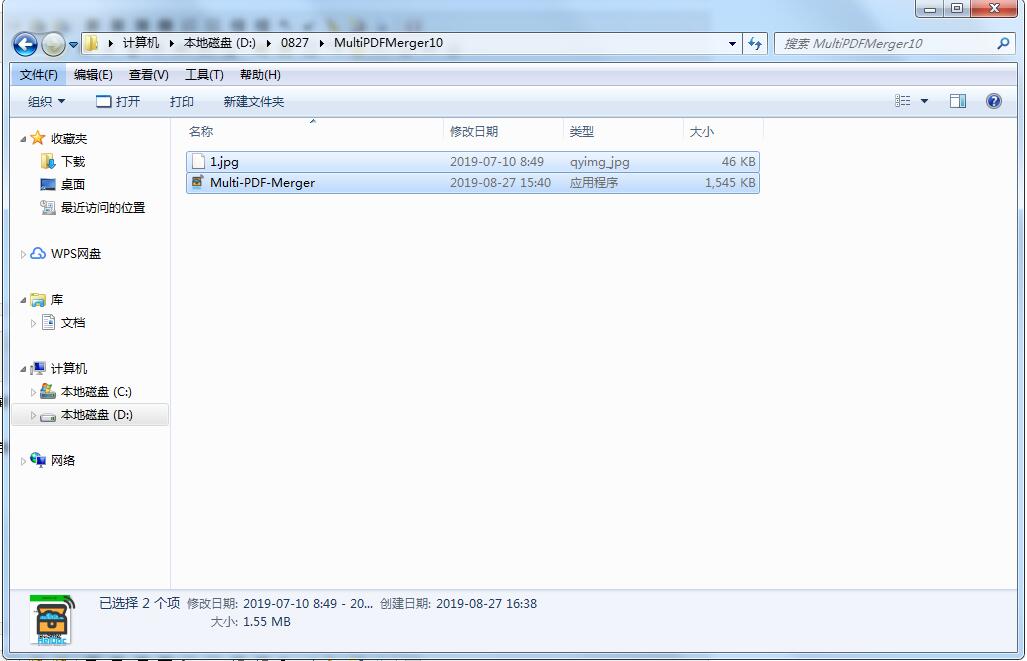Open the 查看(V) menu
1027x661 pixels.
[149, 75]
